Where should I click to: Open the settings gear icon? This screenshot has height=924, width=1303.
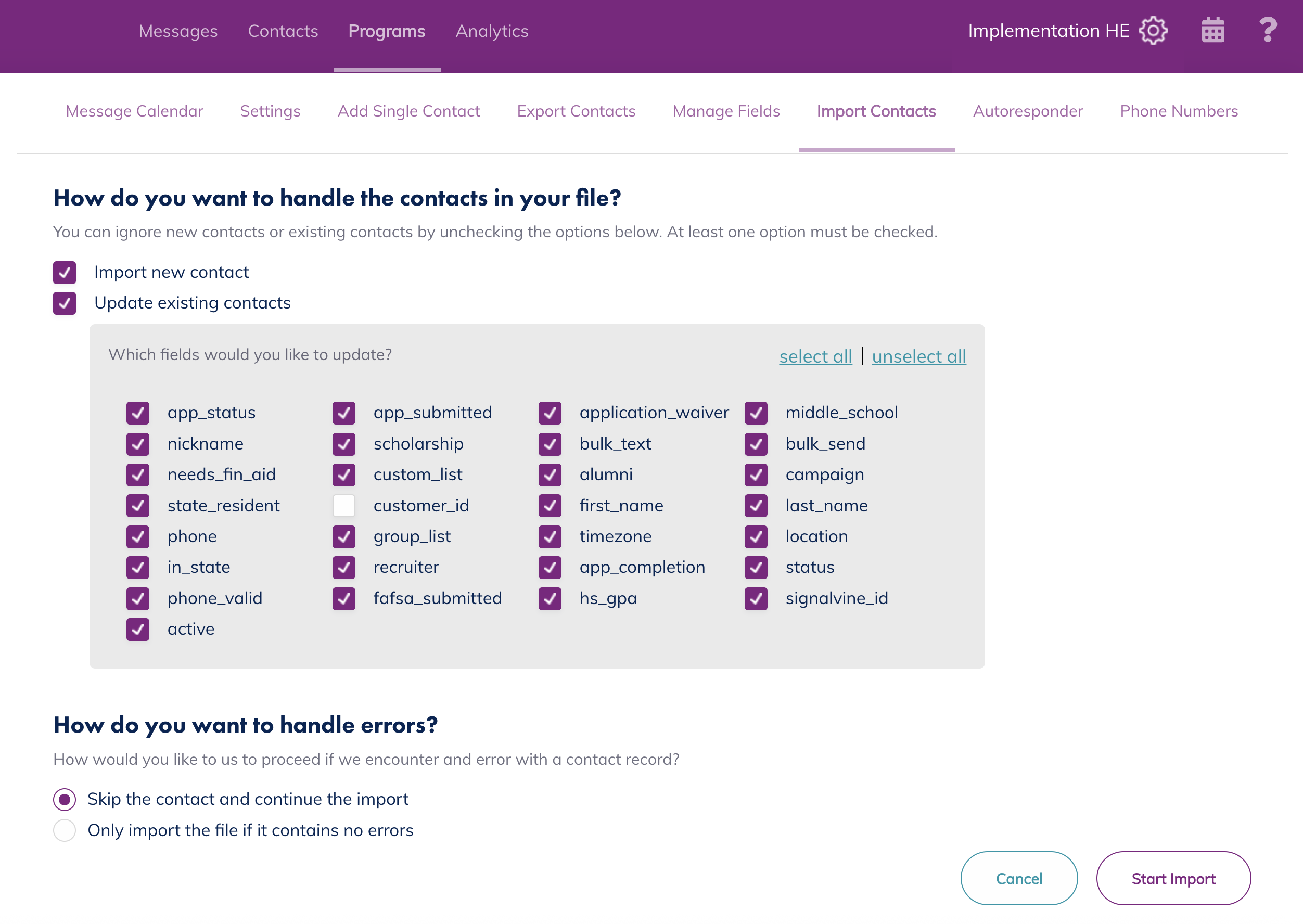(x=1153, y=31)
